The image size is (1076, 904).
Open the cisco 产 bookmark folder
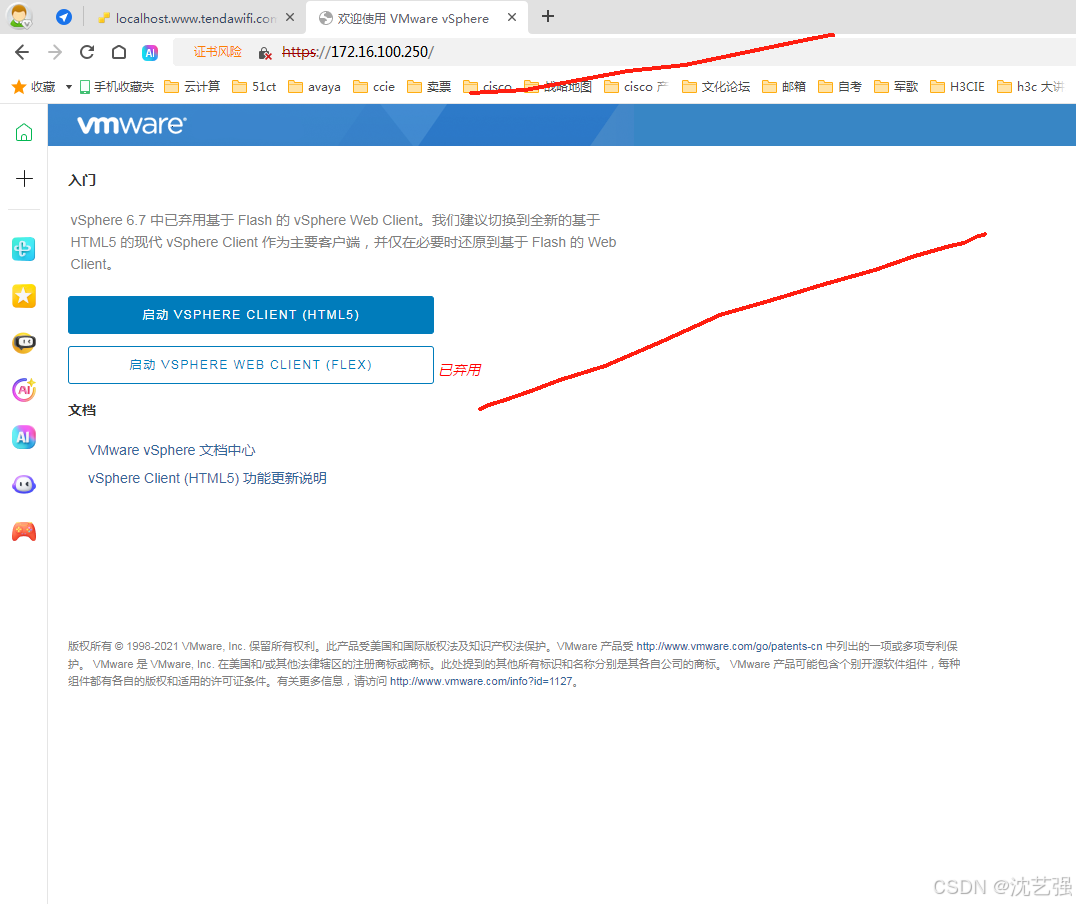click(x=635, y=86)
